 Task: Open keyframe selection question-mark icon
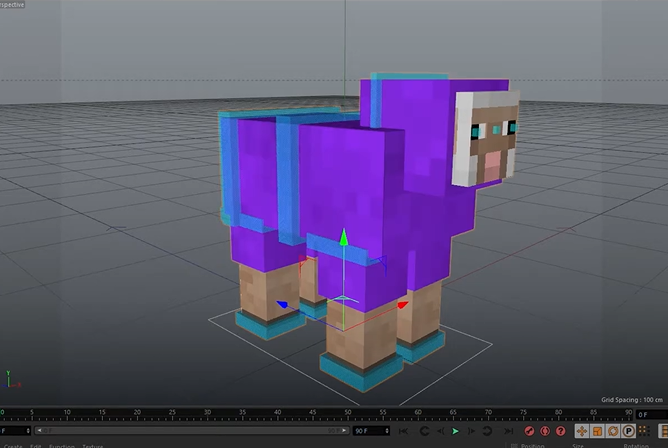561,431
